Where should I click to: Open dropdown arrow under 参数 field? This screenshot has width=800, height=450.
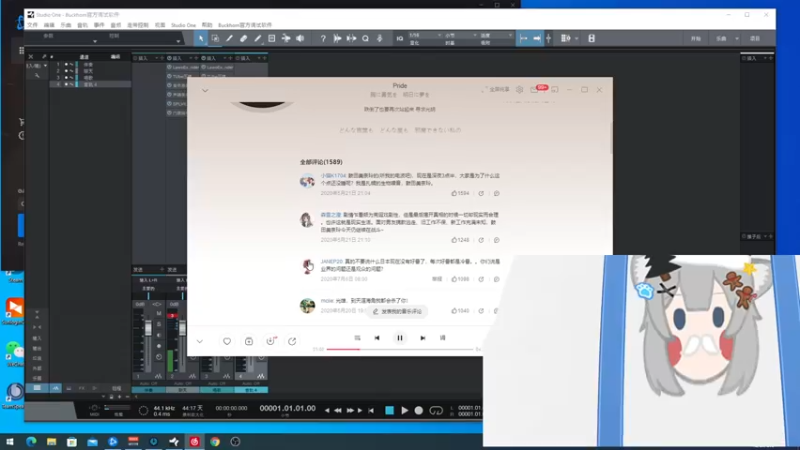pyautogui.click(x=95, y=41)
